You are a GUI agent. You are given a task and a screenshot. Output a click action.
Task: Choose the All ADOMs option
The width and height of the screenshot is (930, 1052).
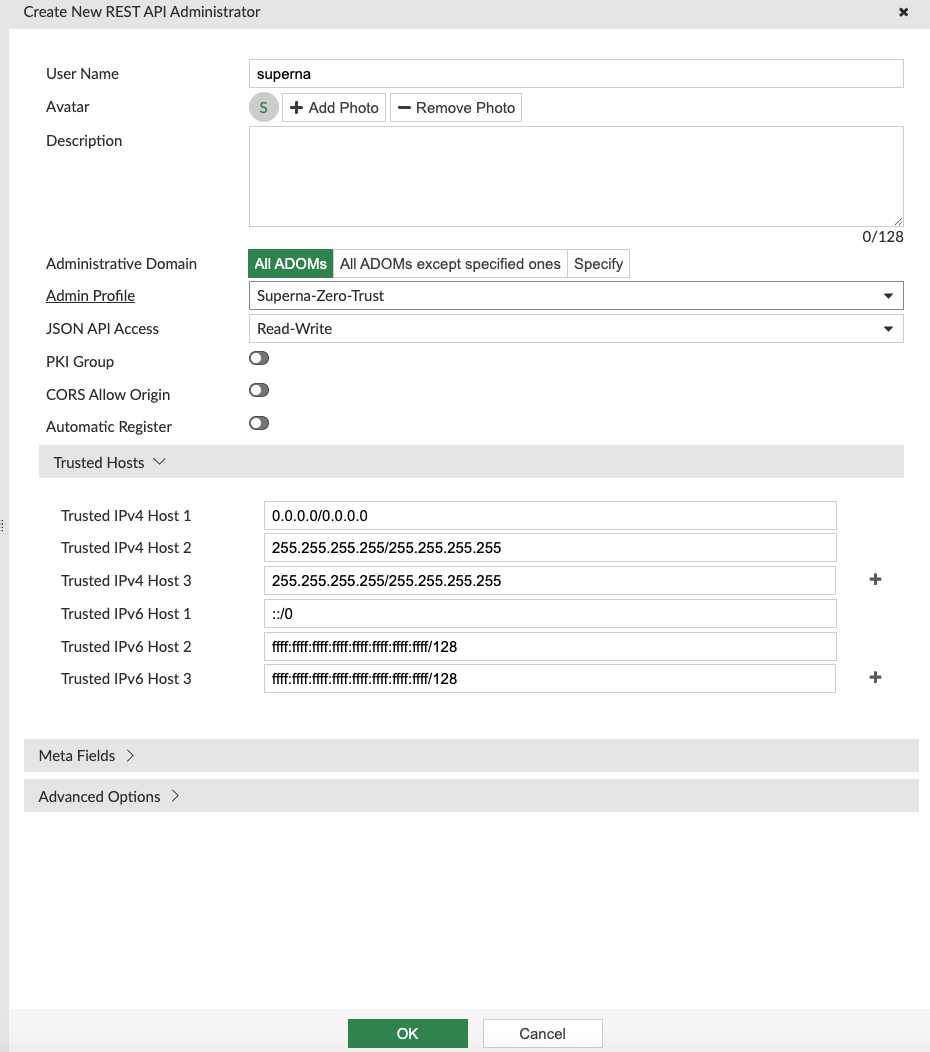(x=290, y=264)
